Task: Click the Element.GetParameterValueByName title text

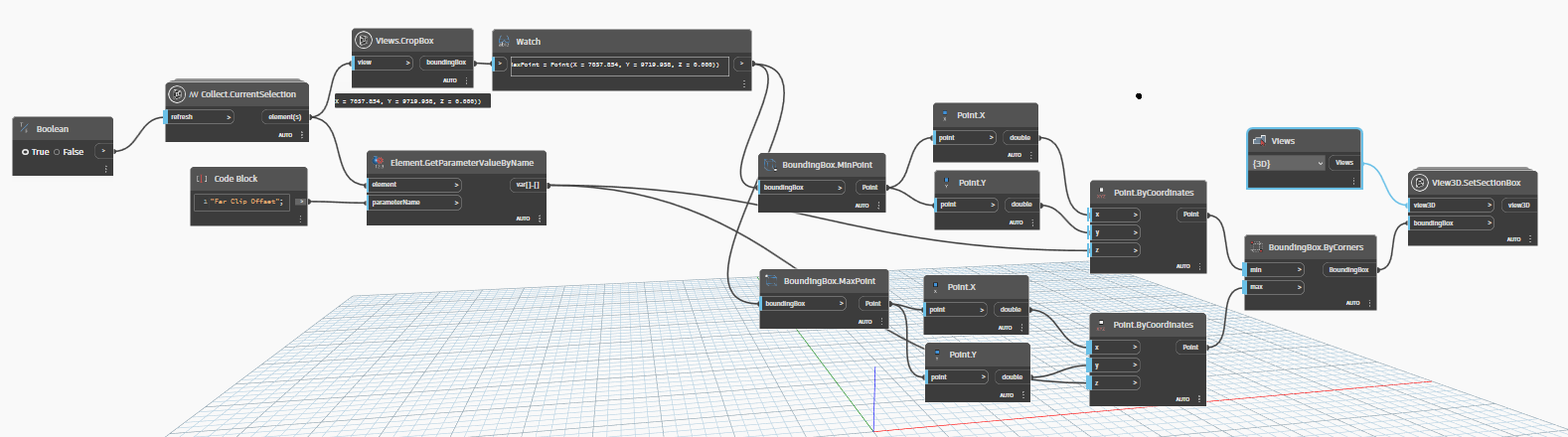Action: coord(462,163)
